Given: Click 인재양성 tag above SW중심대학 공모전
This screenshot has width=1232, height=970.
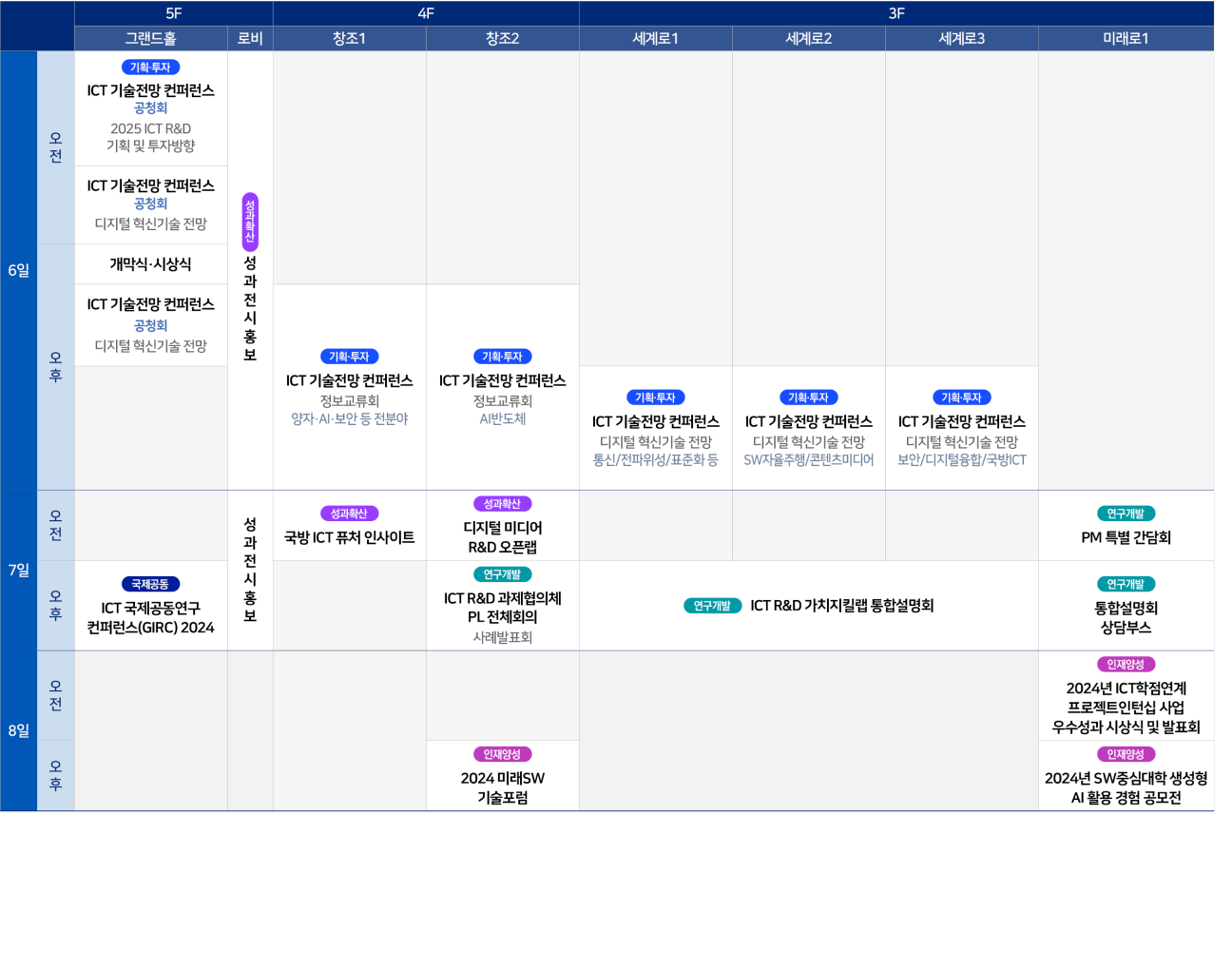Looking at the screenshot, I should pos(1126,754).
